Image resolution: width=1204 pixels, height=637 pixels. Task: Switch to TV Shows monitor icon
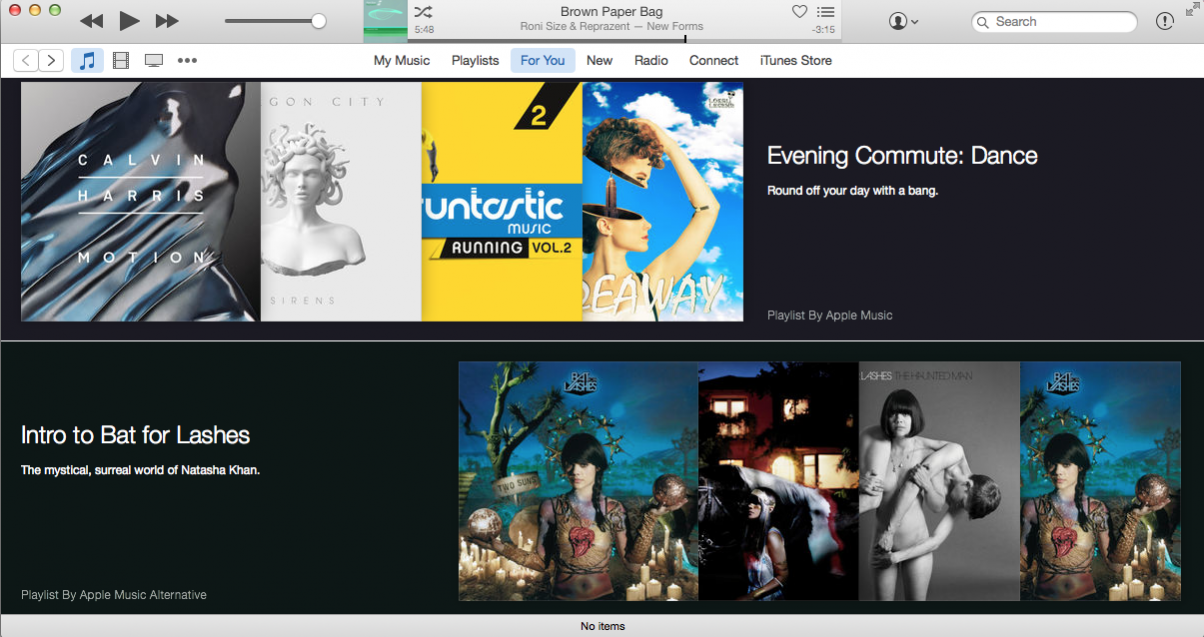154,61
